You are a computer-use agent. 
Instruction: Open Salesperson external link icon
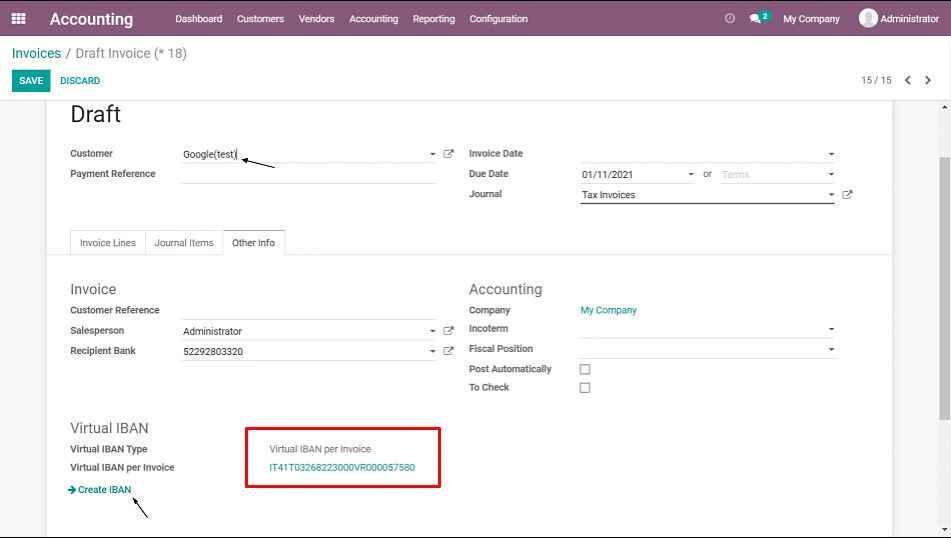[x=448, y=331]
